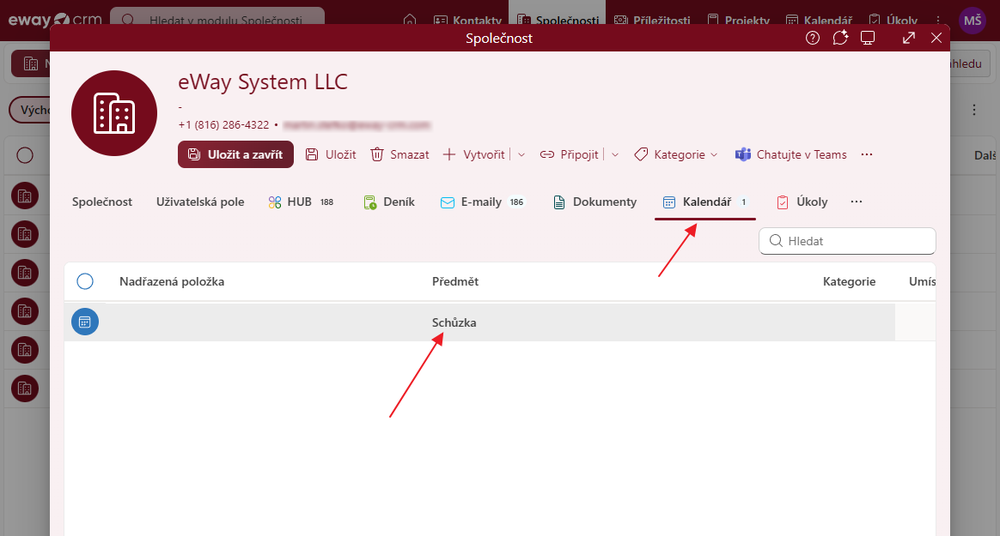Click the Uložit floppy disk icon
The image size is (1000, 536).
pos(312,155)
